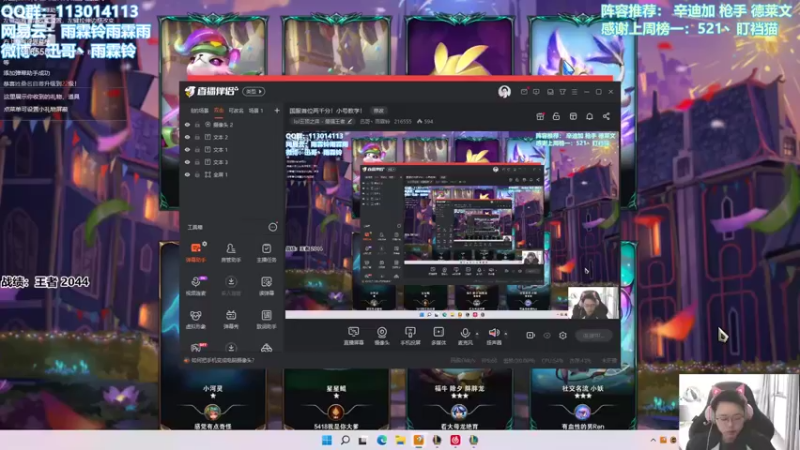This screenshot has height=450, width=800.
Task: Open the feedback chat icon in title bar
Action: [536, 92]
